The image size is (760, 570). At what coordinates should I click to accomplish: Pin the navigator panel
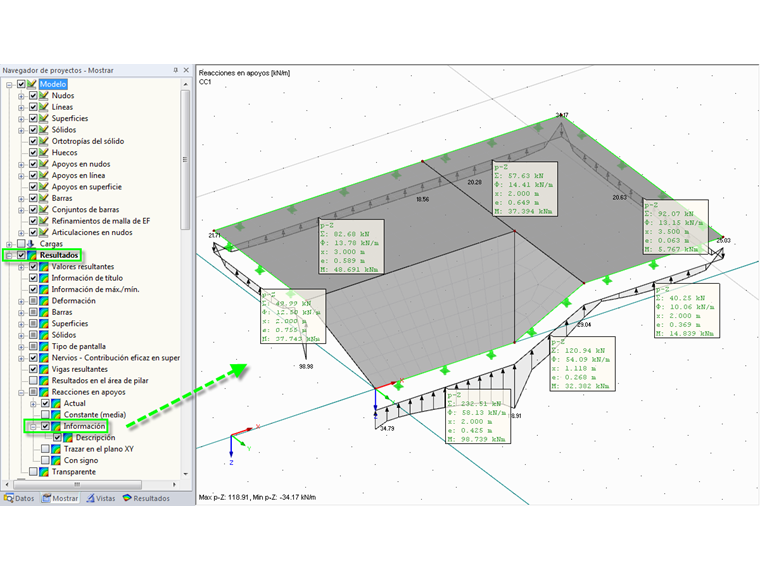[x=175, y=70]
